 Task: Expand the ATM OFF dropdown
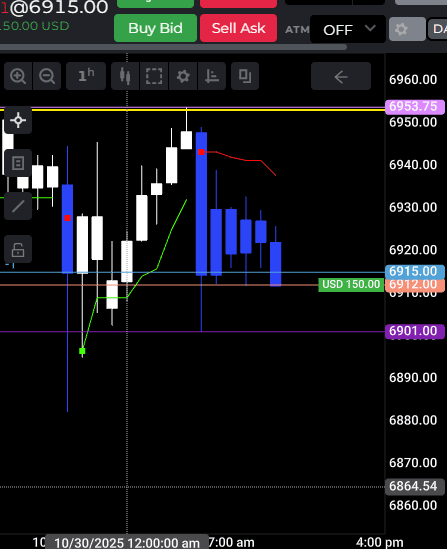click(348, 29)
